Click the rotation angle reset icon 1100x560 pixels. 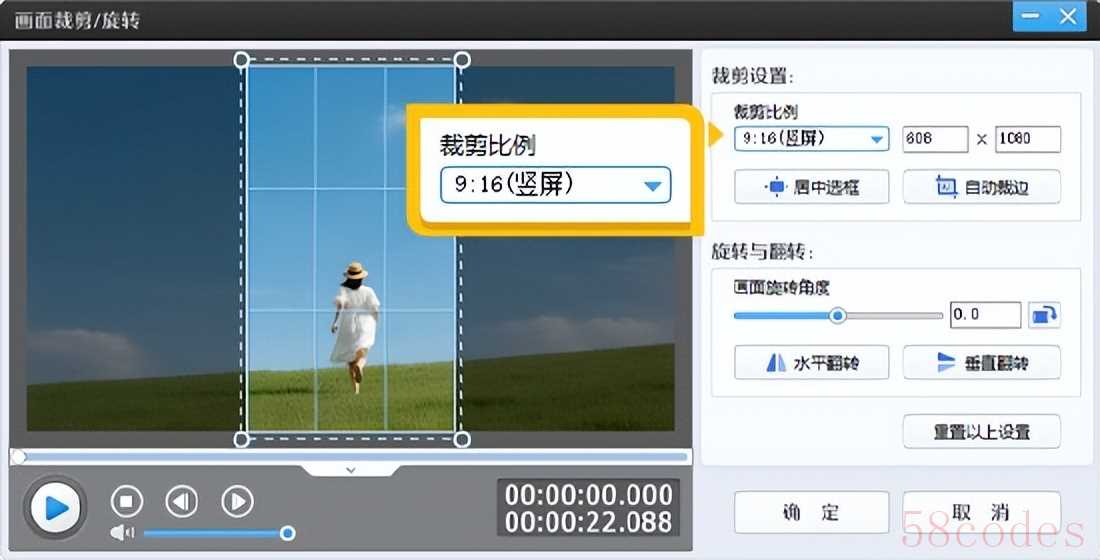click(x=1044, y=315)
